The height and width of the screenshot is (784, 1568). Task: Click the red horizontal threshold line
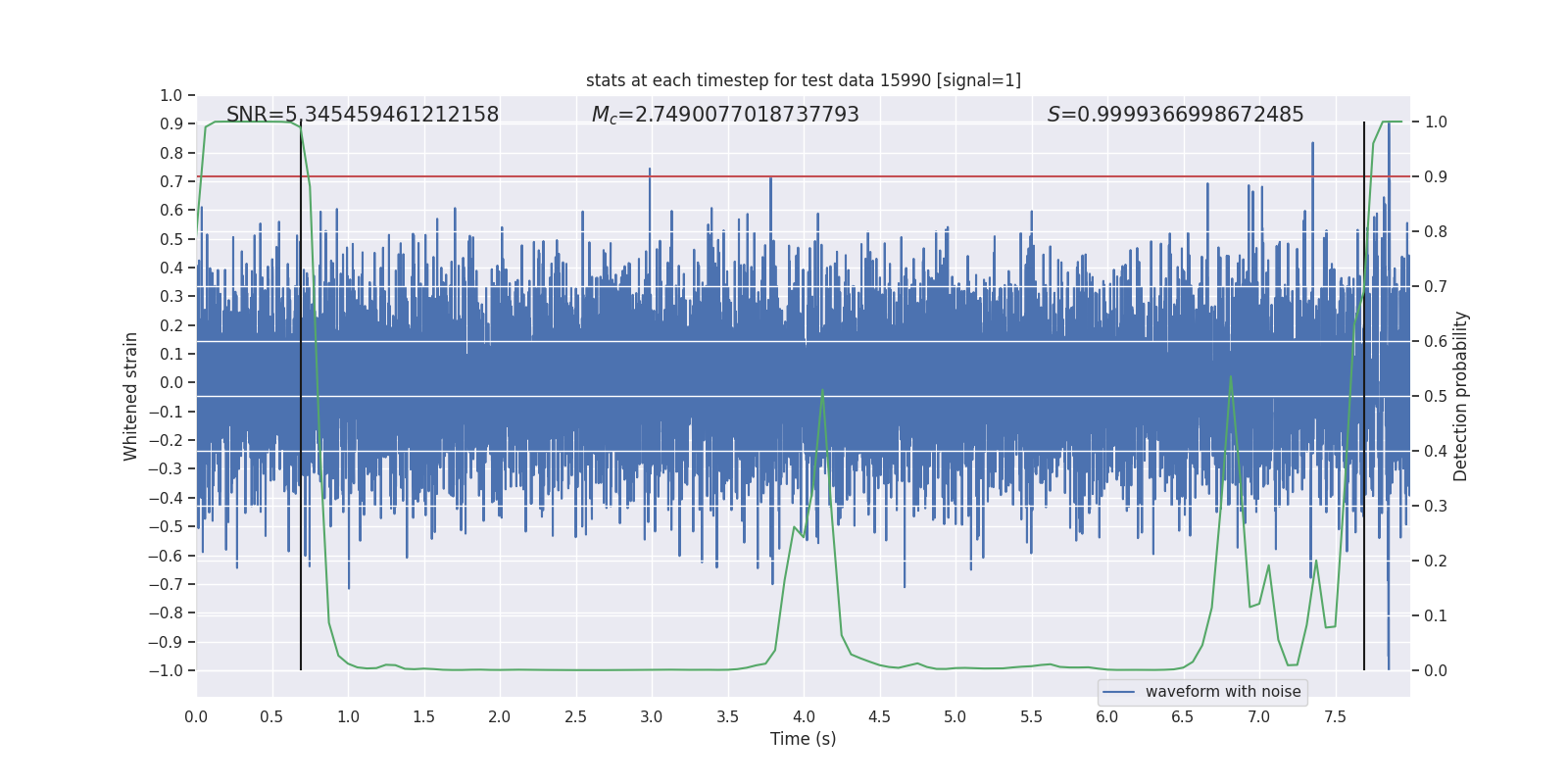pyautogui.click(x=804, y=176)
